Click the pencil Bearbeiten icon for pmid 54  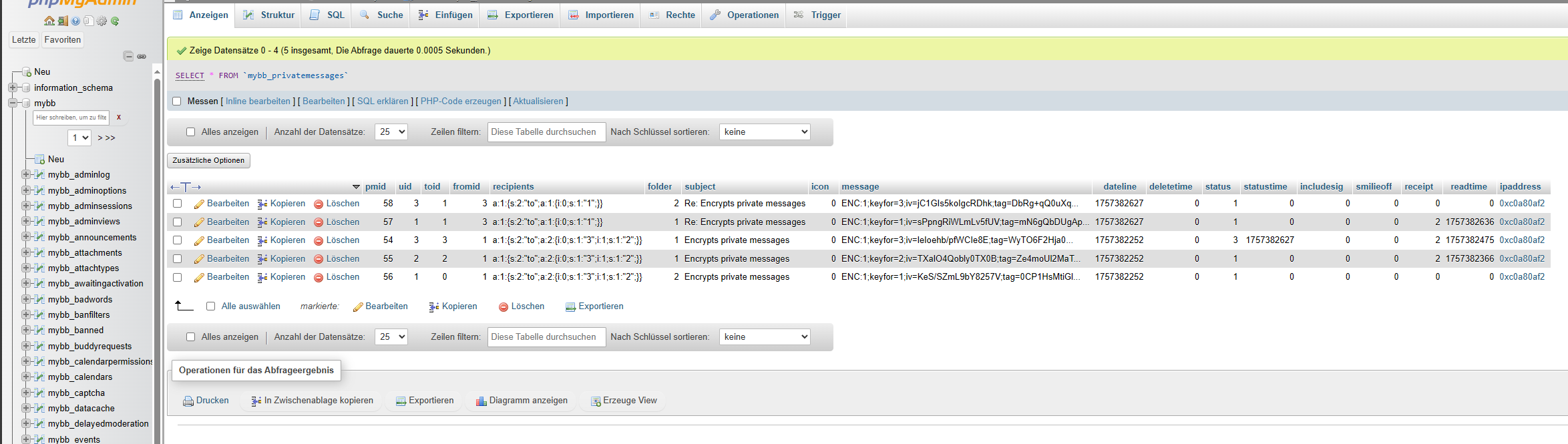tap(199, 240)
